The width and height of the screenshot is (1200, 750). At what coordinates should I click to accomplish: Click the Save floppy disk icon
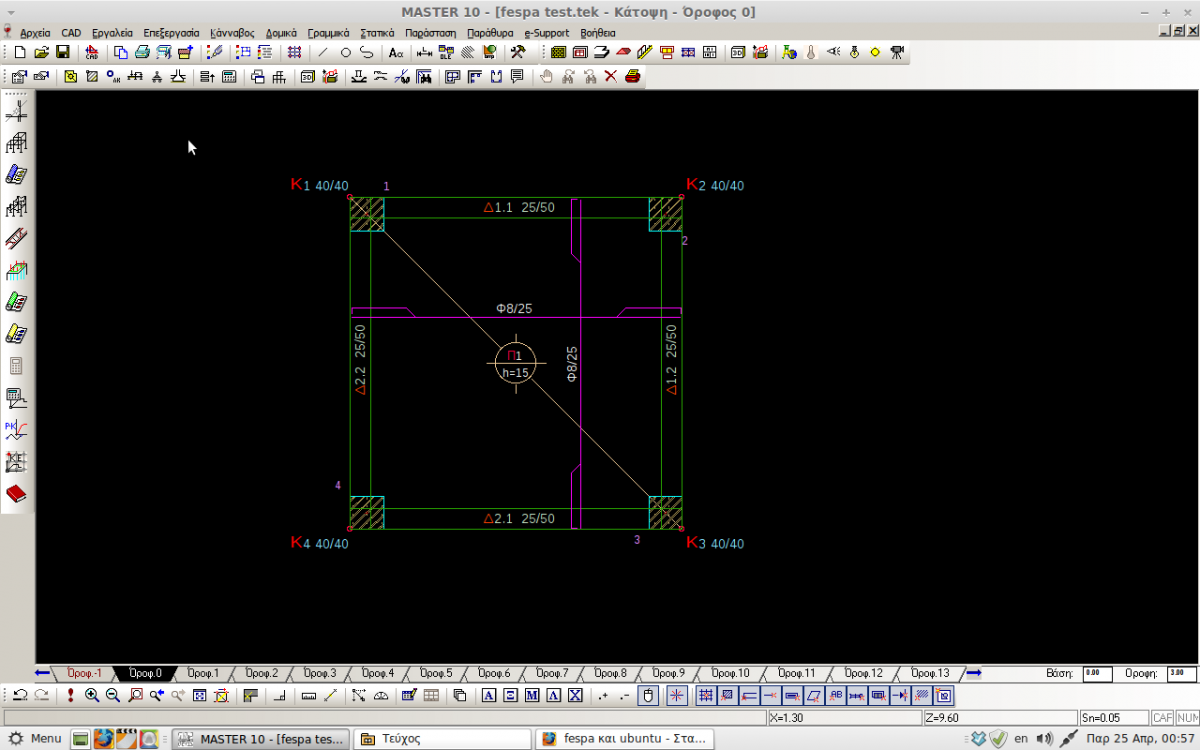62,52
